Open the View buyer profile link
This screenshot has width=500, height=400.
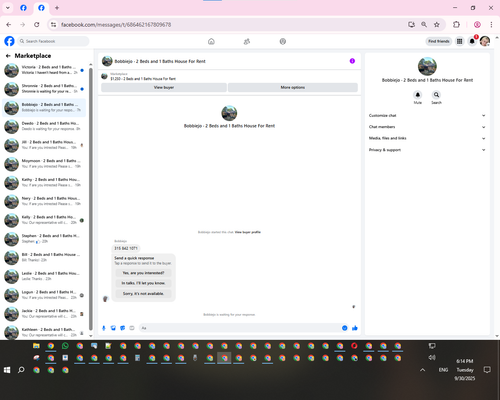coord(248,232)
